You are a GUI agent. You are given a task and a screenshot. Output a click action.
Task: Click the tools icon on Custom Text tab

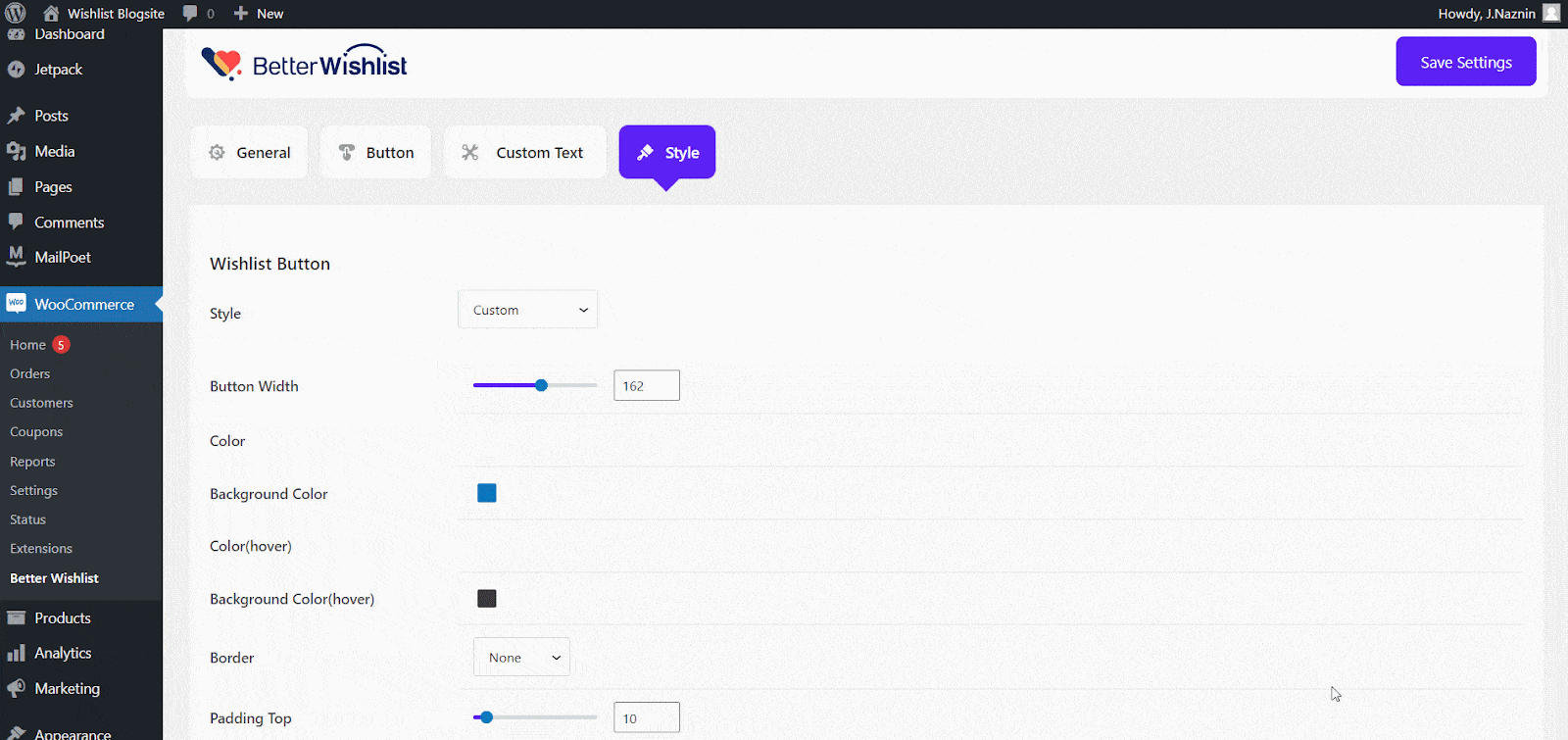470,153
